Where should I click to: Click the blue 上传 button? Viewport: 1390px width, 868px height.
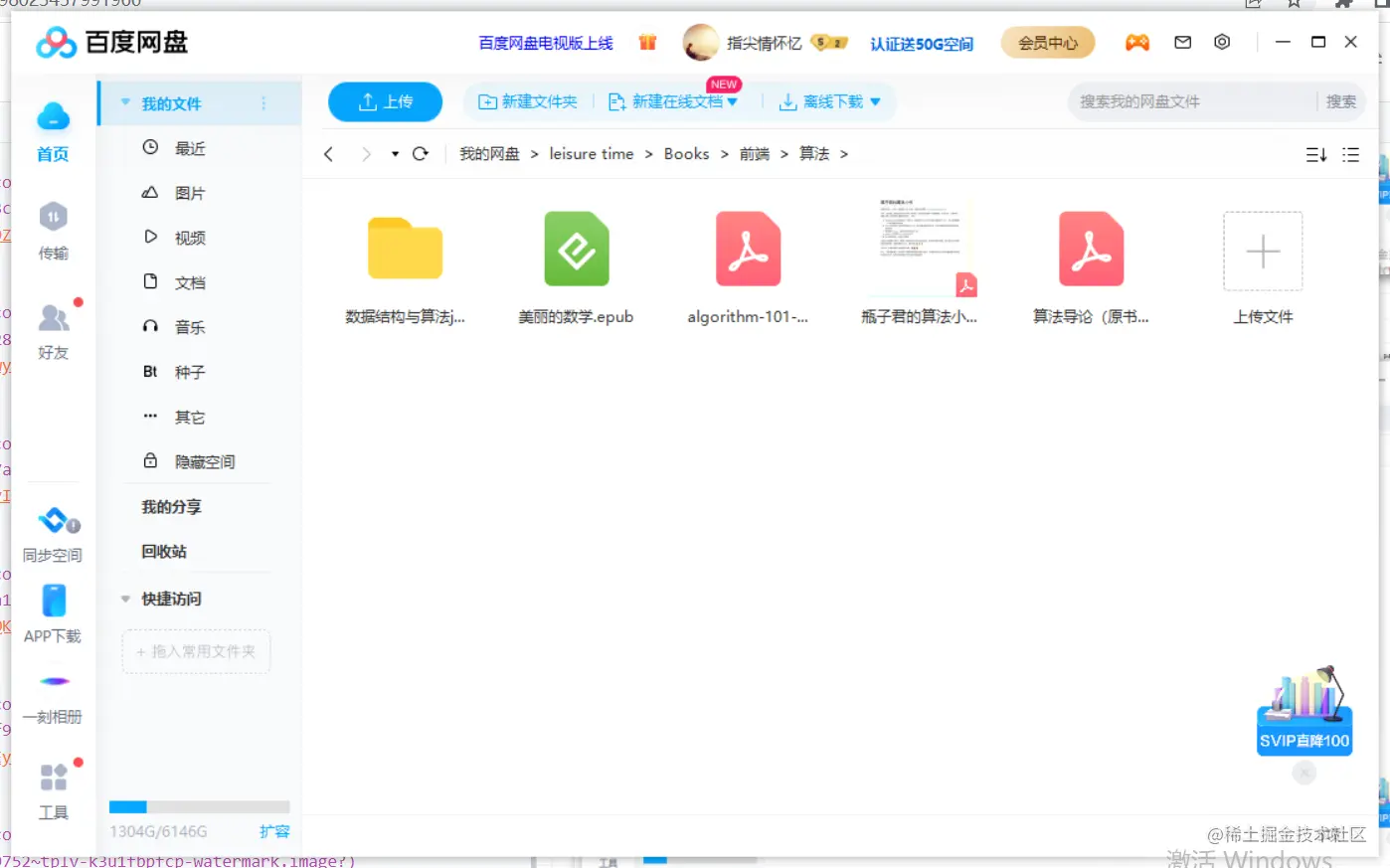(x=386, y=101)
